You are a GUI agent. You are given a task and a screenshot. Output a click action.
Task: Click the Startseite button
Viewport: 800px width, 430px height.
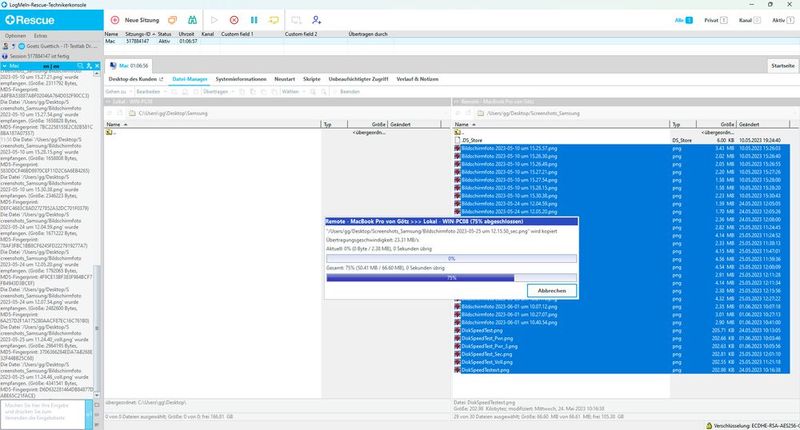coord(781,65)
